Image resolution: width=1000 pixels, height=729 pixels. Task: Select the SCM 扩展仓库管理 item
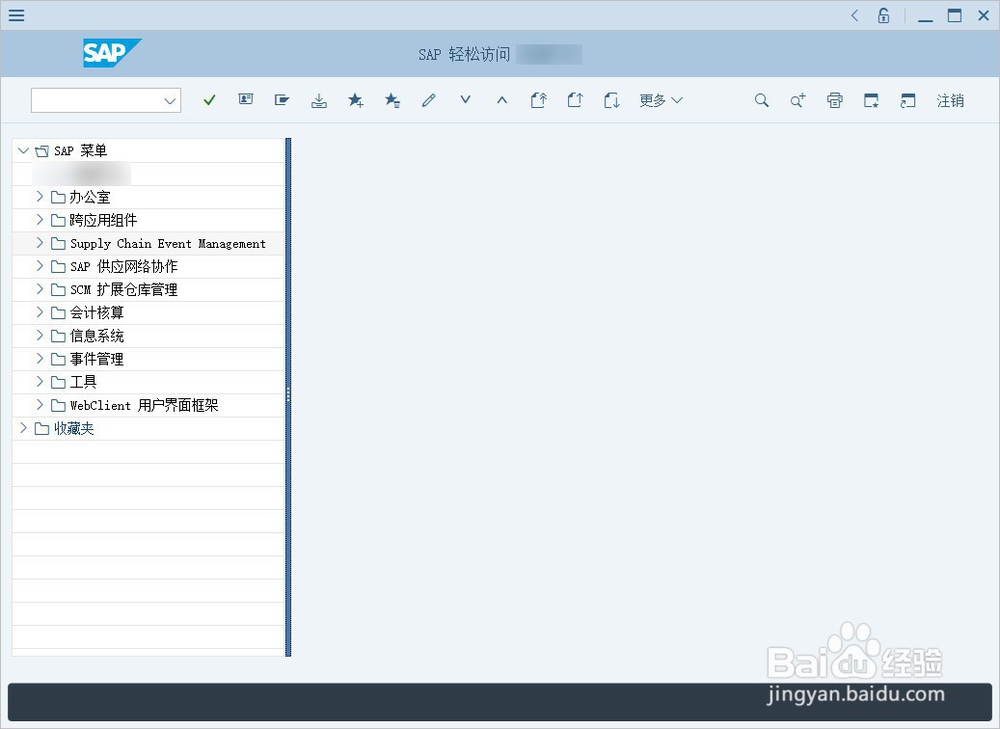tap(124, 290)
